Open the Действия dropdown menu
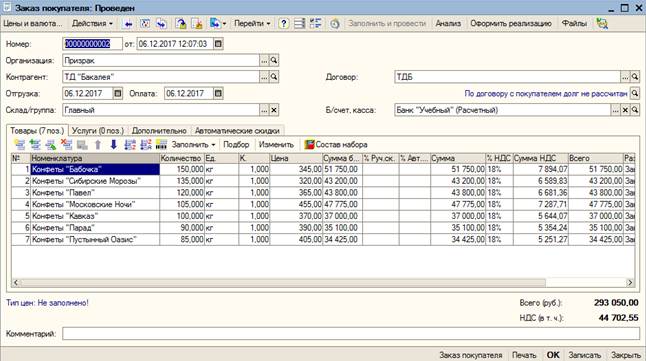 (92, 24)
